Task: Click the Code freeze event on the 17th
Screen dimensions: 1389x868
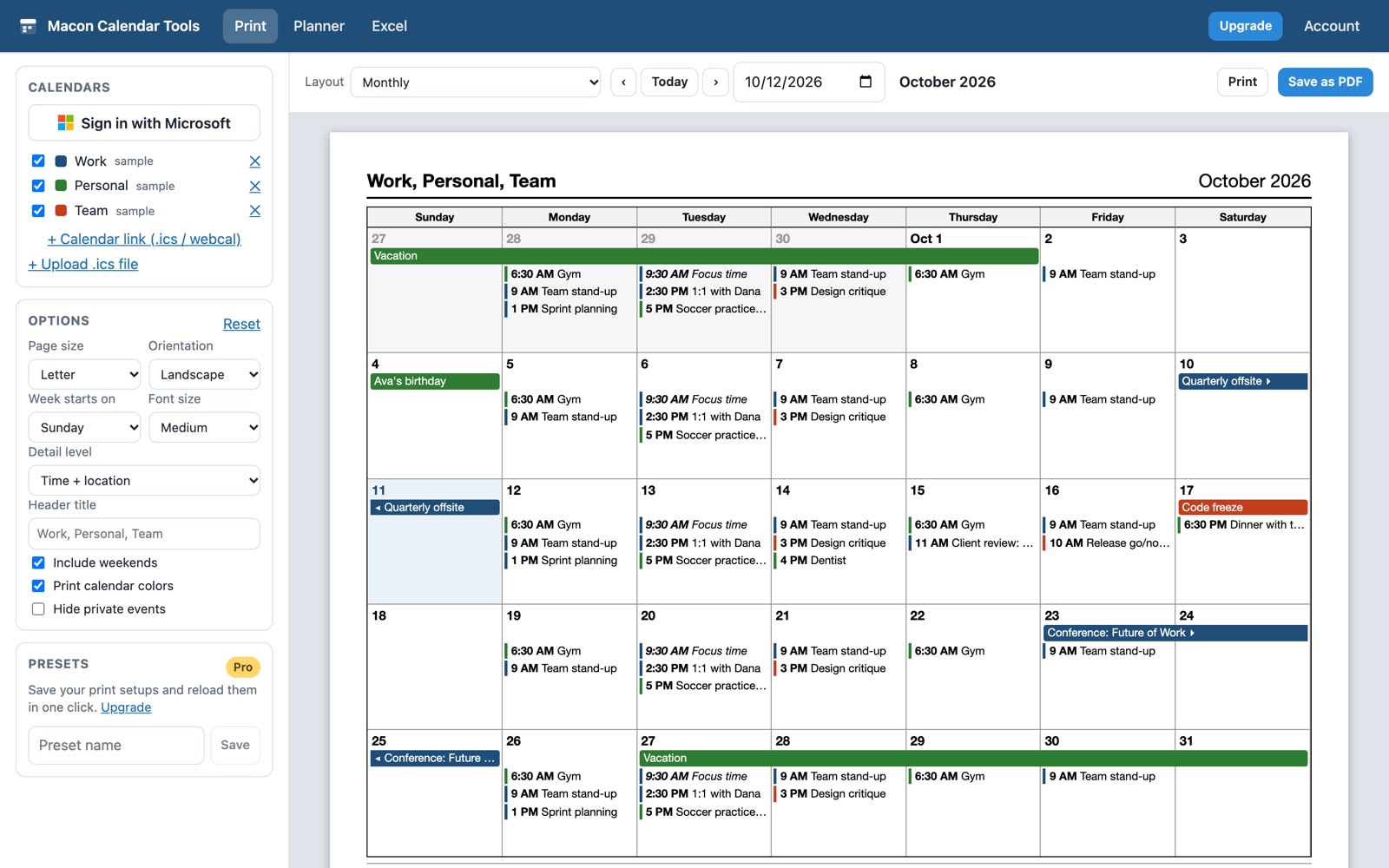Action: point(1242,508)
